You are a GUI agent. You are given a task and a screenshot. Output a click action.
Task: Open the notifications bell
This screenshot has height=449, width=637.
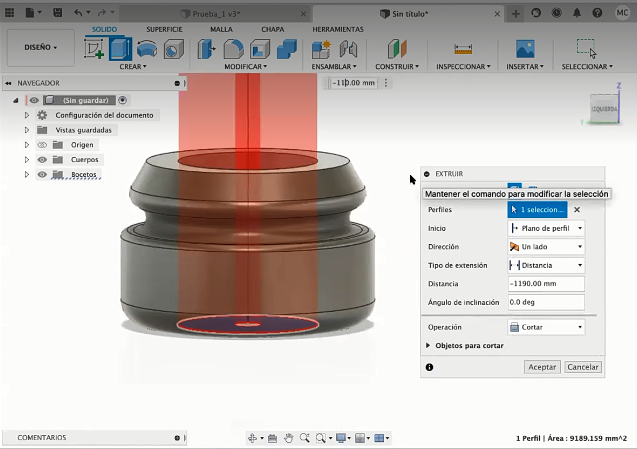click(x=577, y=13)
